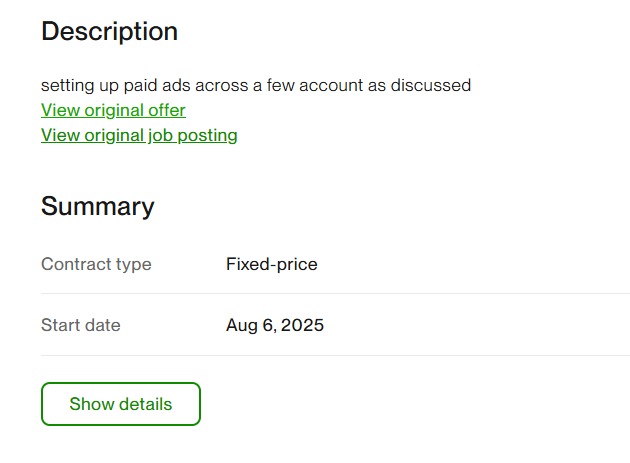Click the Show details button
The height and width of the screenshot is (463, 630).
(121, 404)
